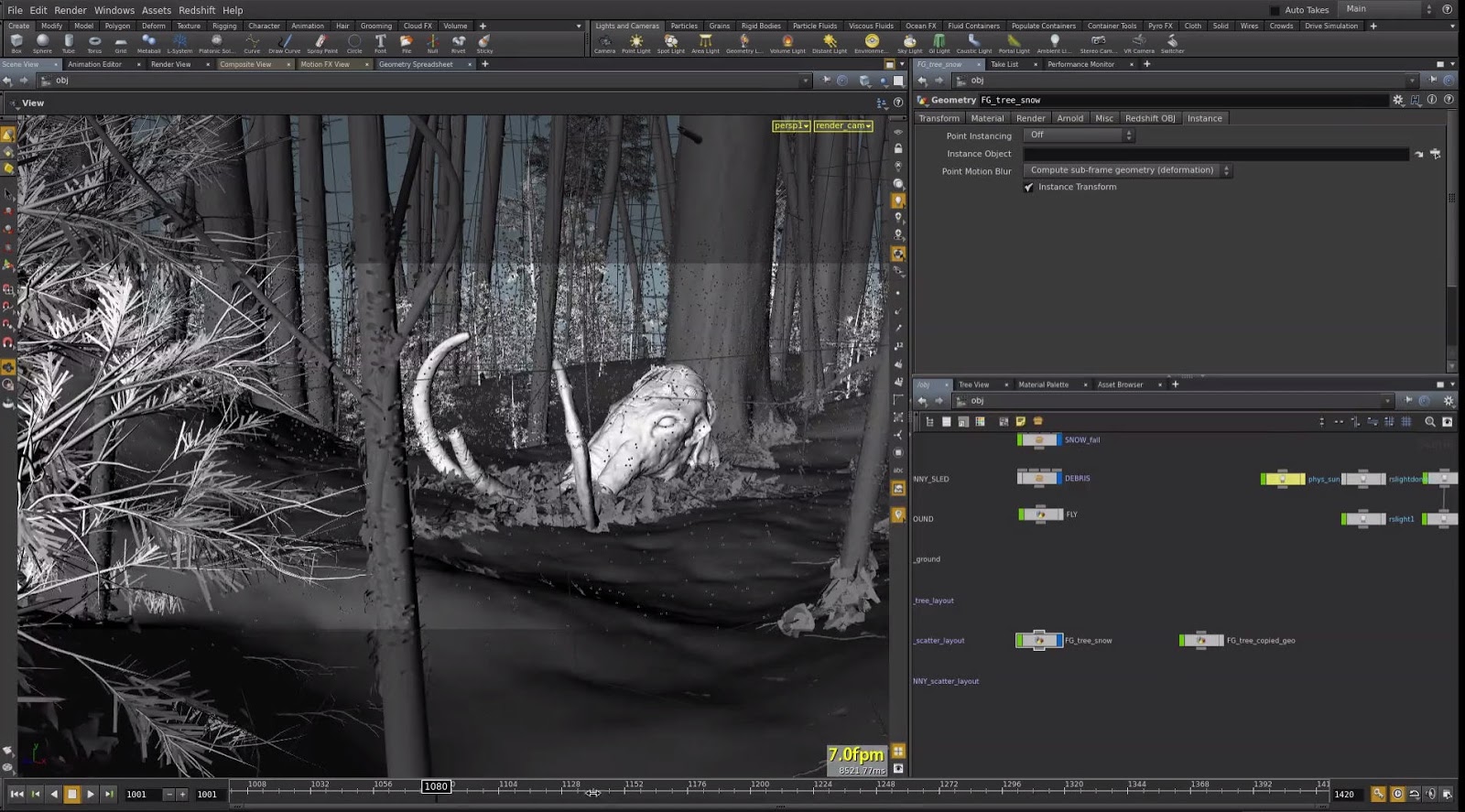Enable the Auto Takes checkbox
The height and width of the screenshot is (812, 1465).
pos(1275,10)
